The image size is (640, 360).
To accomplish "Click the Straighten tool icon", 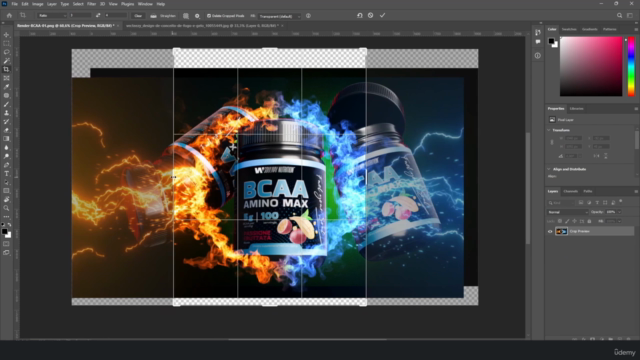I will [153, 16].
